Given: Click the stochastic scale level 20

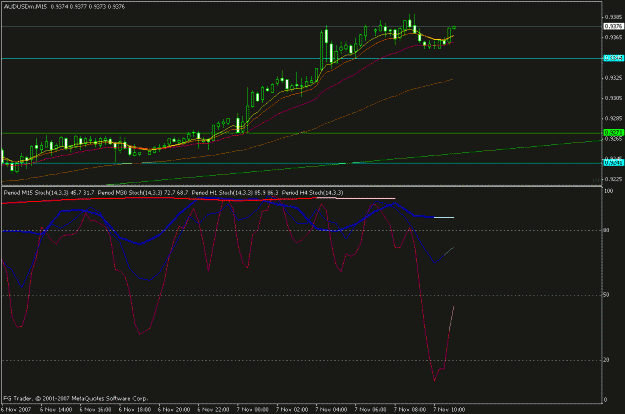Looking at the screenshot, I should click(x=607, y=360).
